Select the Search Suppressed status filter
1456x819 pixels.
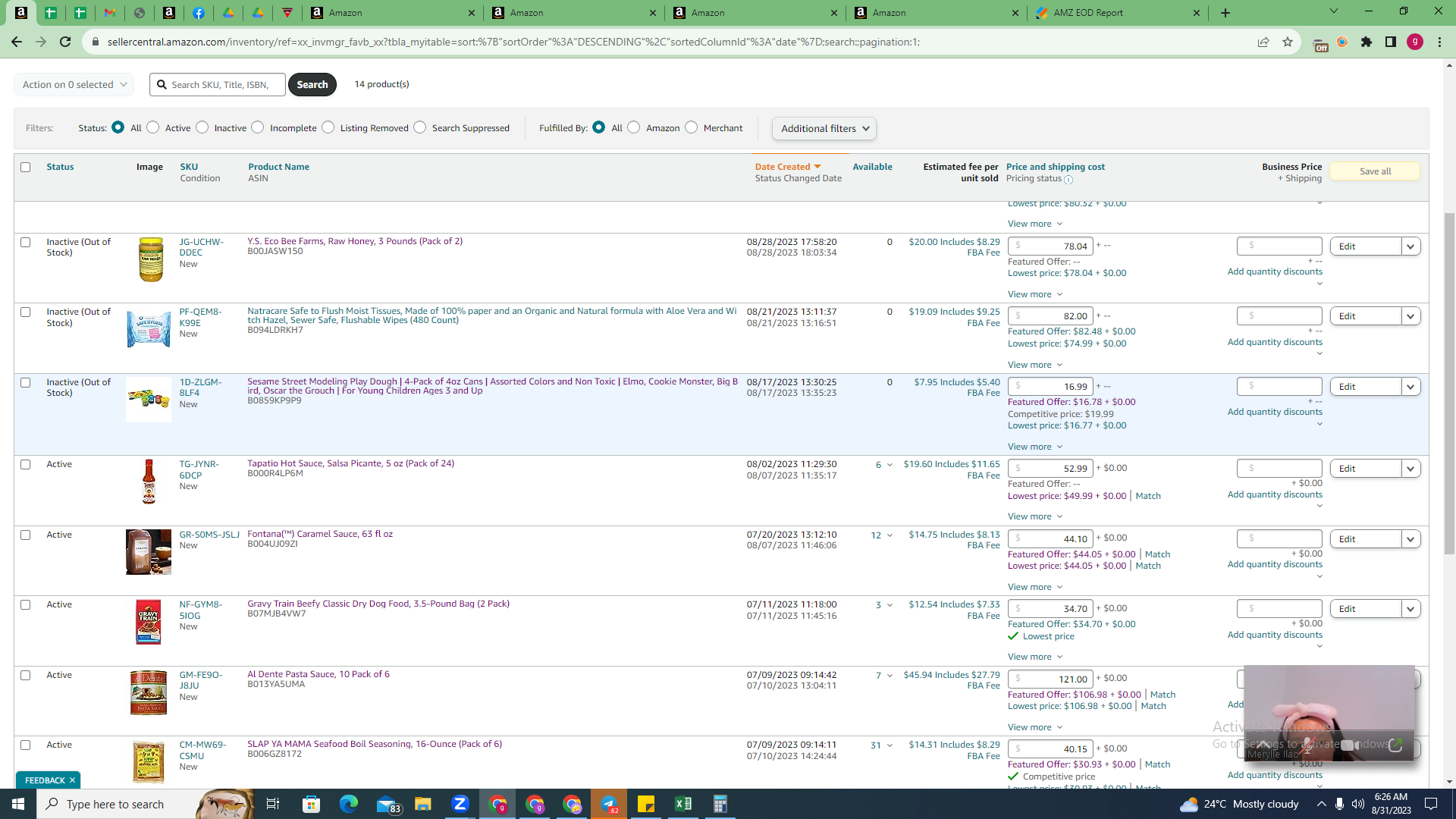pyautogui.click(x=420, y=127)
